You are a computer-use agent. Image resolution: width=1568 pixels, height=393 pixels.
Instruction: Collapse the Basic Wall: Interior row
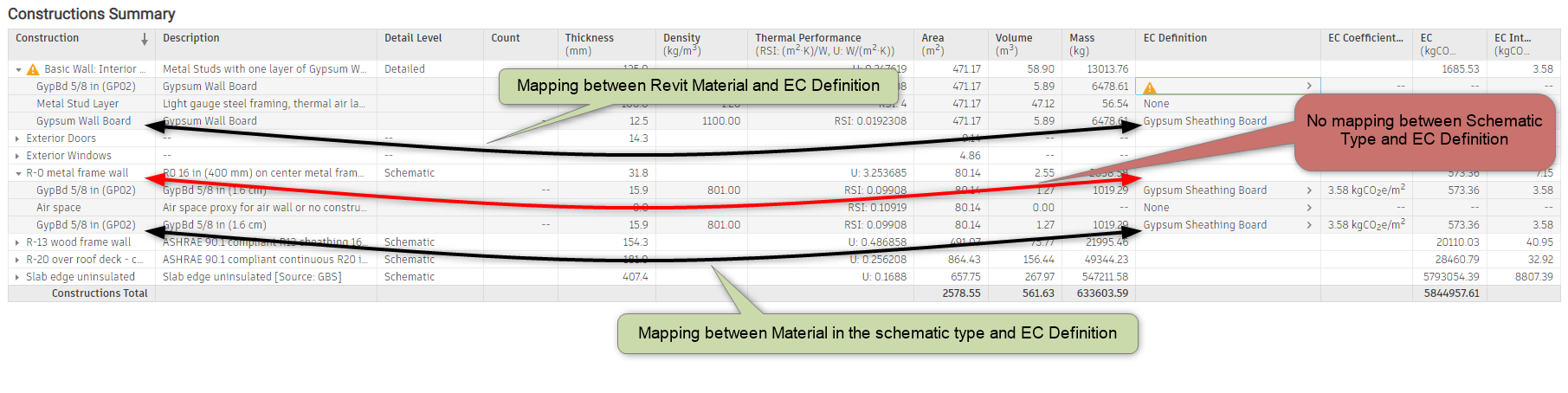[x=18, y=69]
